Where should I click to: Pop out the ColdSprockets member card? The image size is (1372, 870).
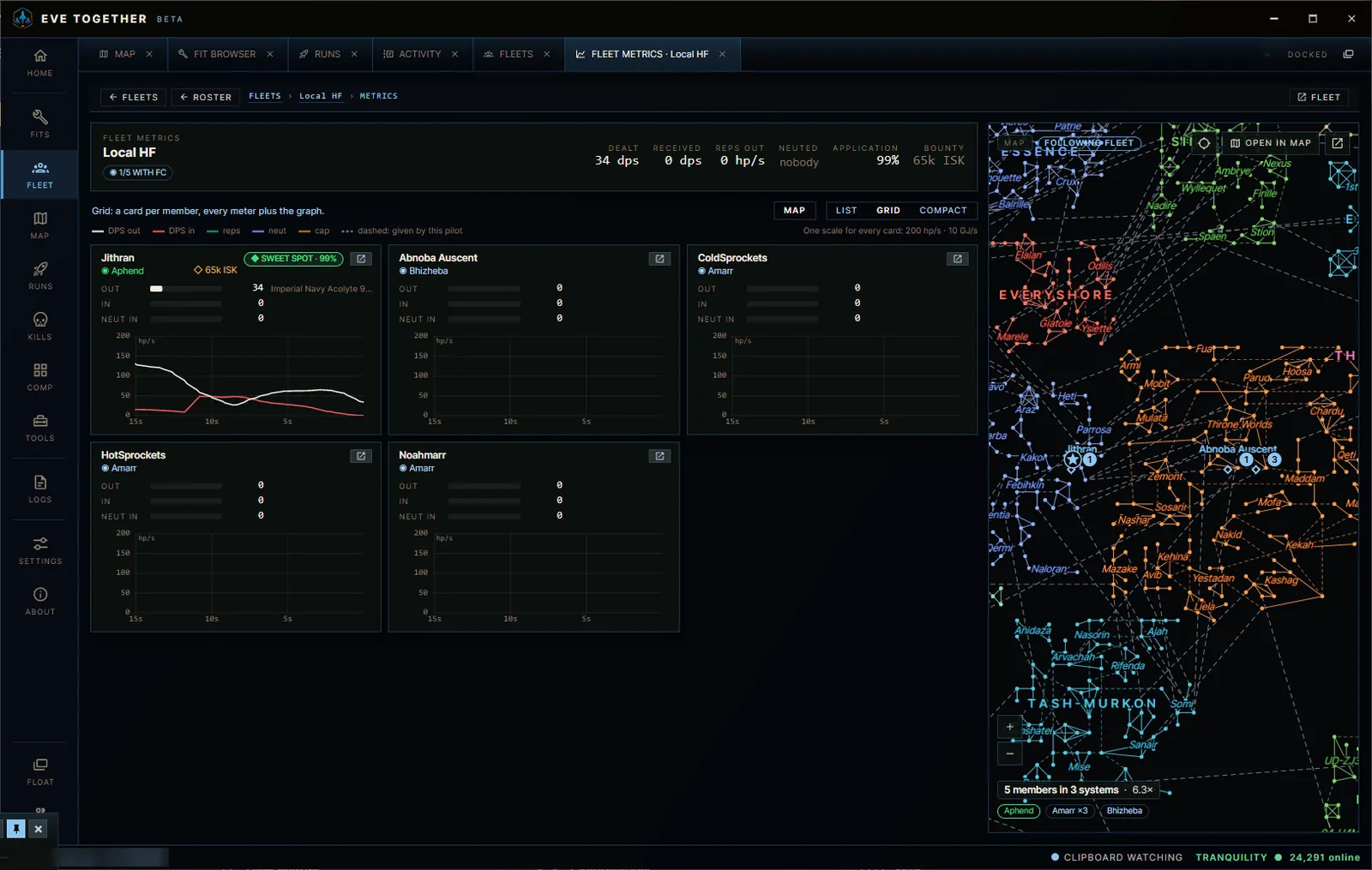958,259
